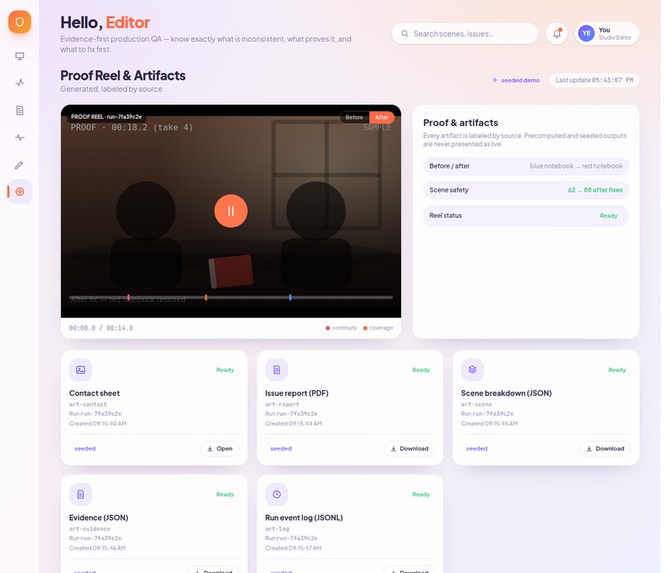Switch proof reel to After view
The image size is (666, 573).
point(381,117)
